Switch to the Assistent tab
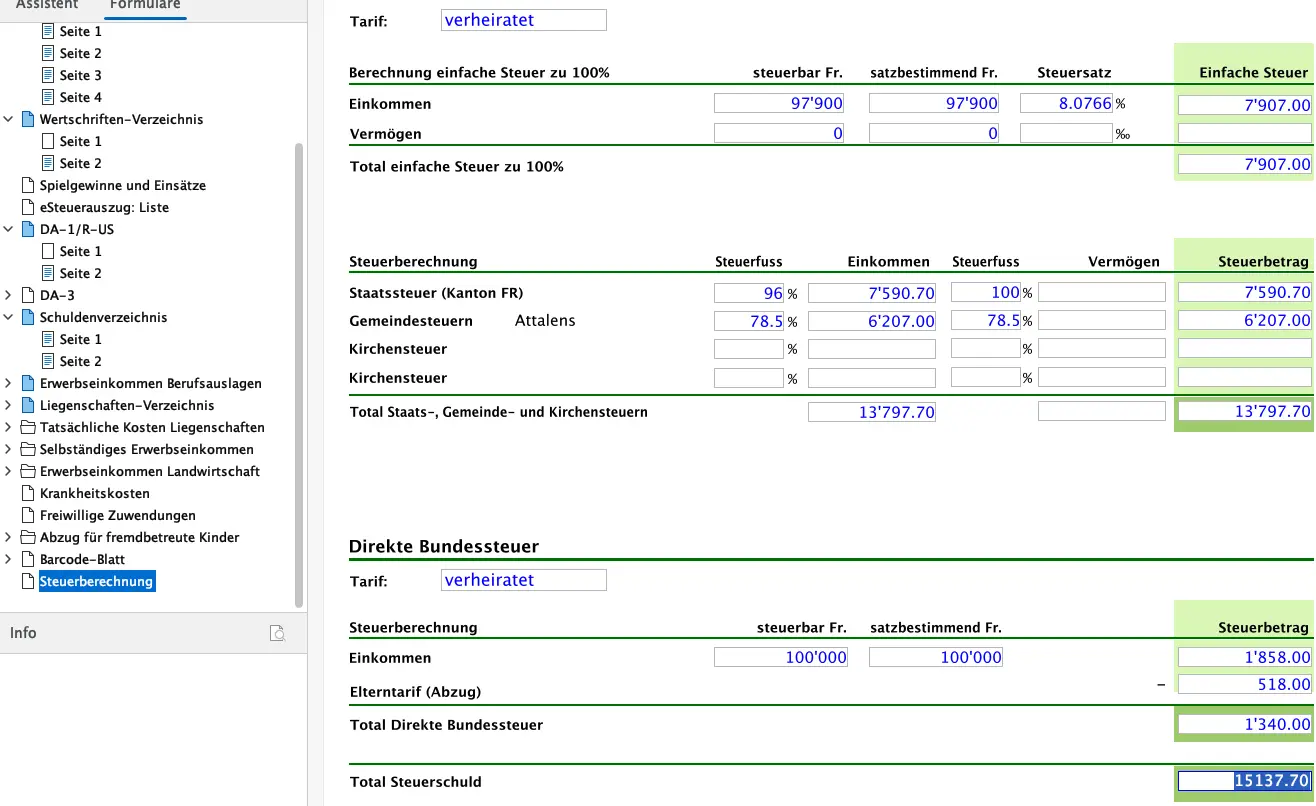Image resolution: width=1316 pixels, height=806 pixels. 47,6
